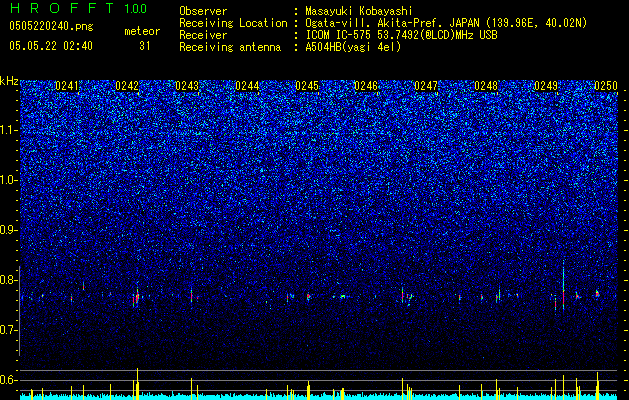Image resolution: width=629 pixels, height=400 pixels.
Task: Click the 0248 time marker
Action: pos(486,86)
